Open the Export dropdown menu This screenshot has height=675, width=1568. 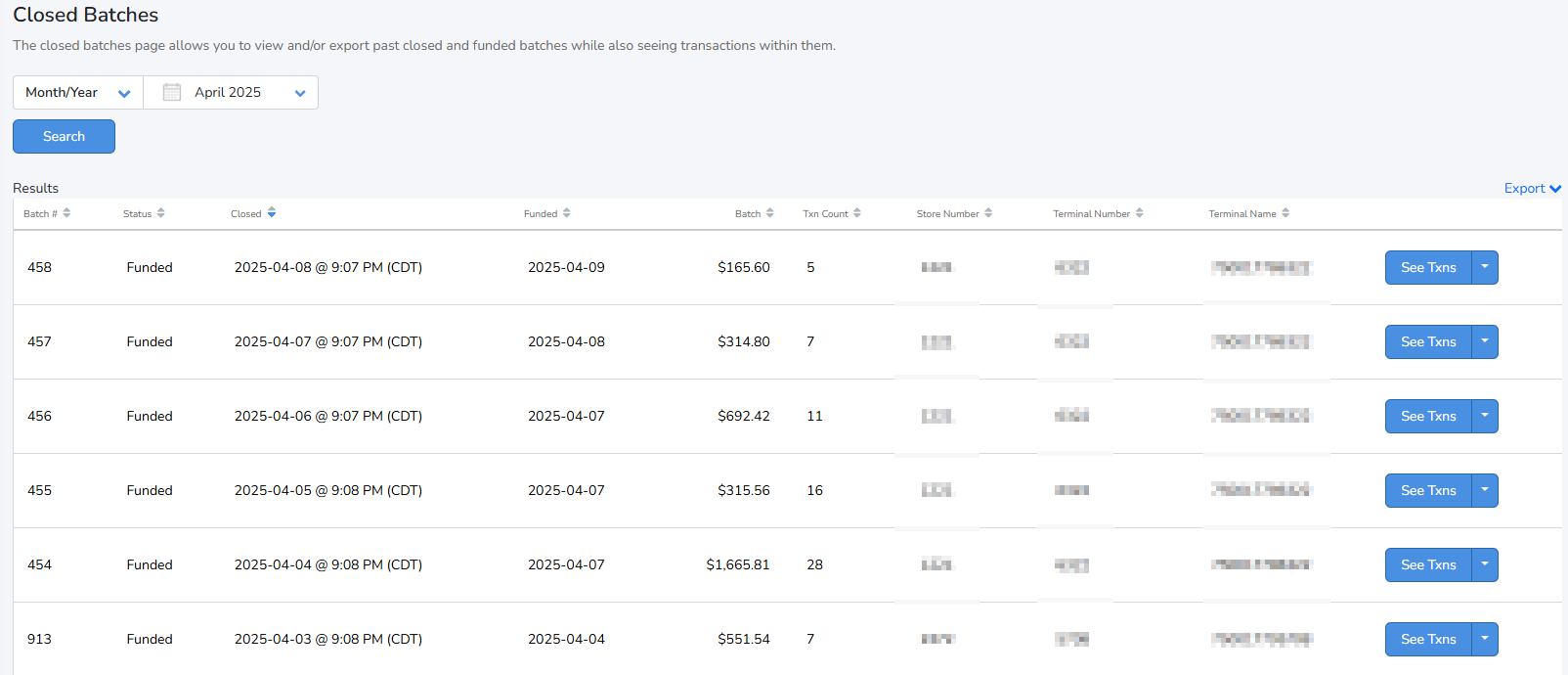point(1532,189)
